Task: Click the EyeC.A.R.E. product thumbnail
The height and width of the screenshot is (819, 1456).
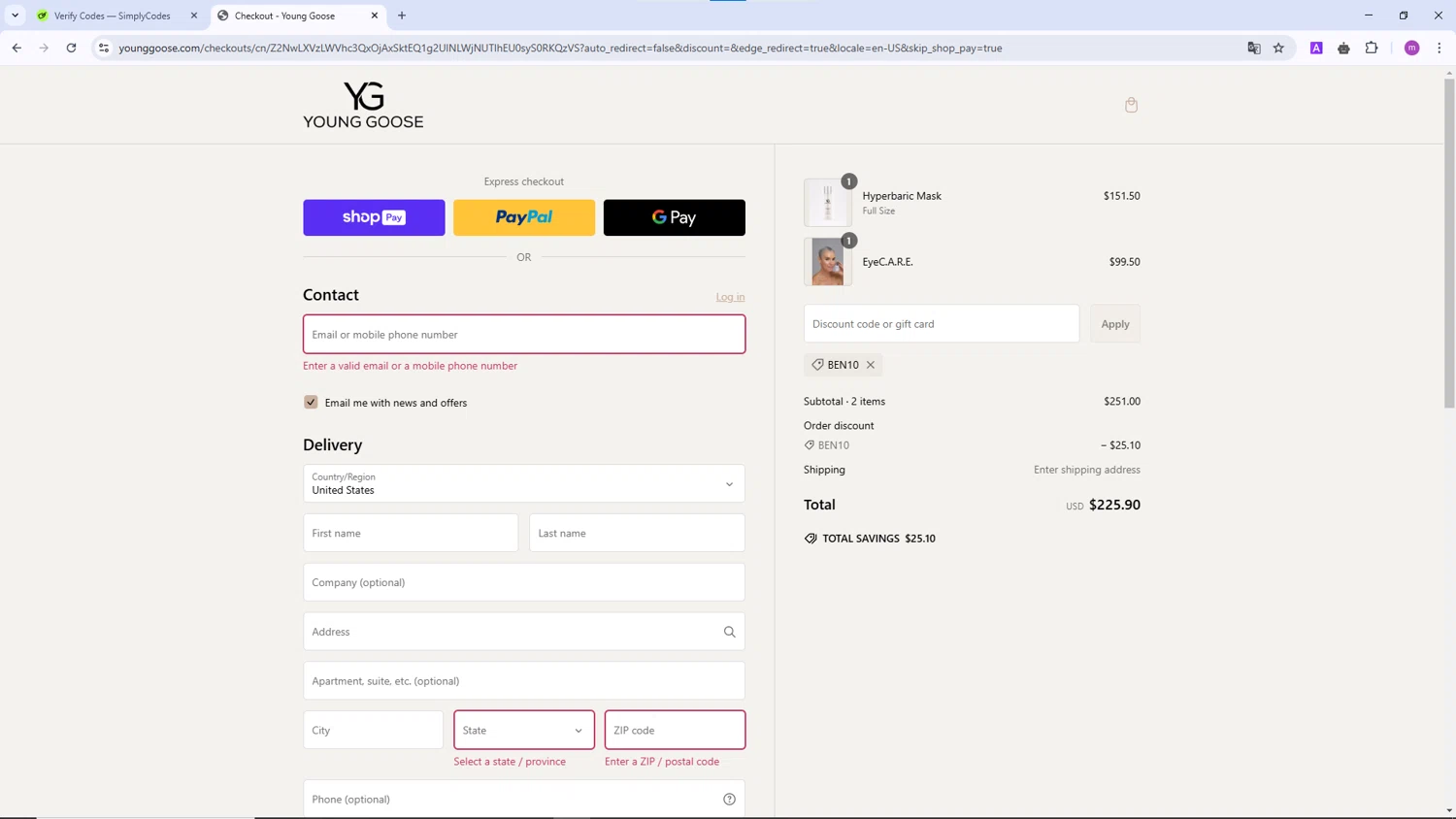Action: pos(828,262)
